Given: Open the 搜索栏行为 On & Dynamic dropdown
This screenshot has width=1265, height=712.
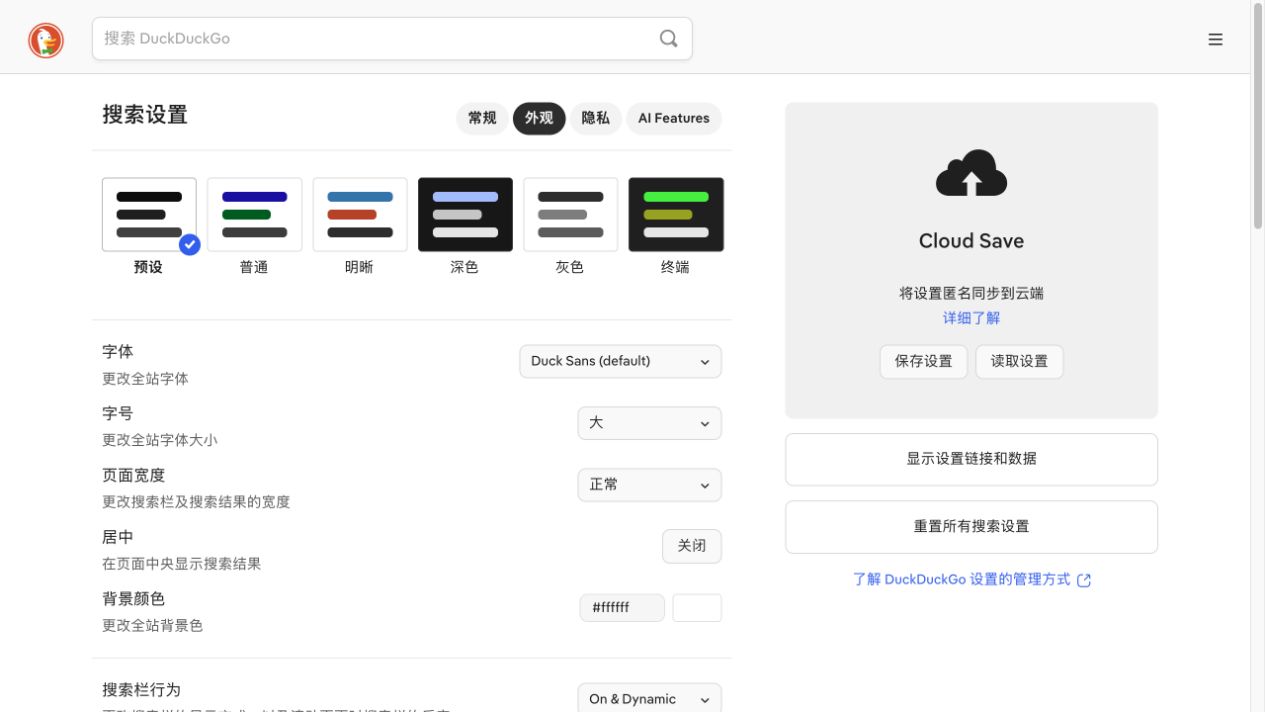Looking at the screenshot, I should (649, 698).
